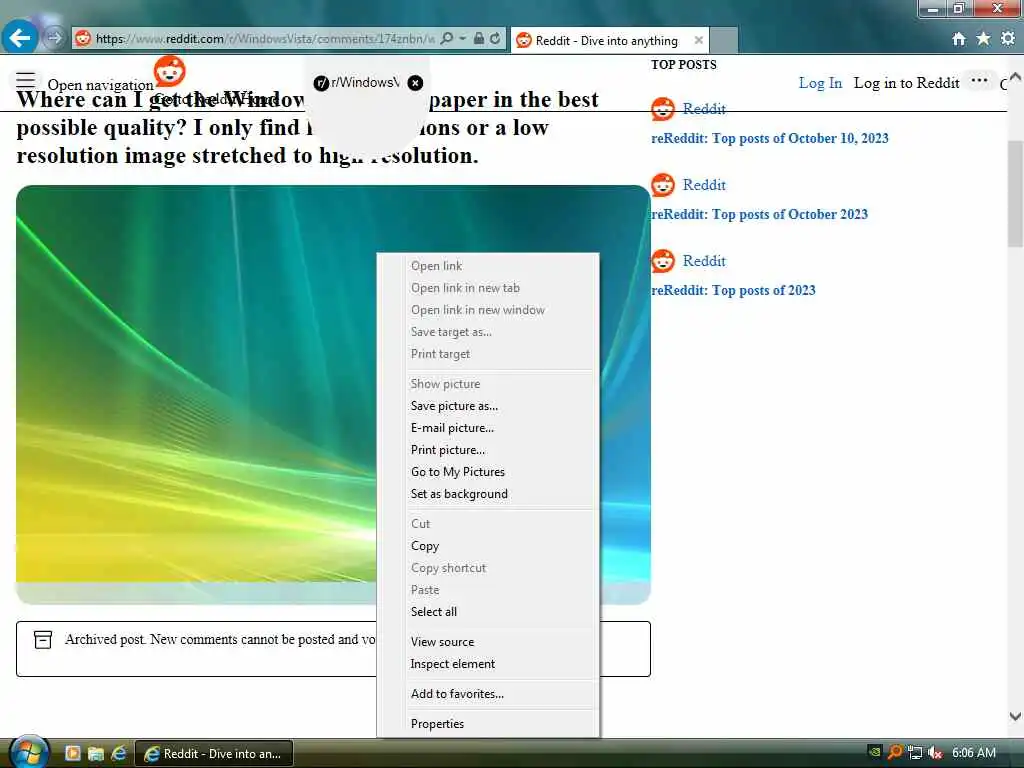Click the page scroll up arrow
Viewport: 1024px width, 768px height.
1016,77
